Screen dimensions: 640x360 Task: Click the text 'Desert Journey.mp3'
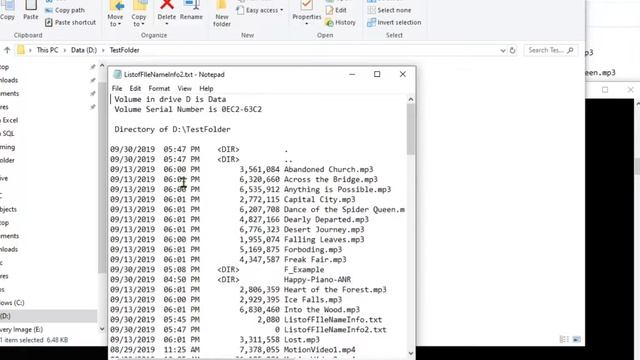tap(324, 229)
